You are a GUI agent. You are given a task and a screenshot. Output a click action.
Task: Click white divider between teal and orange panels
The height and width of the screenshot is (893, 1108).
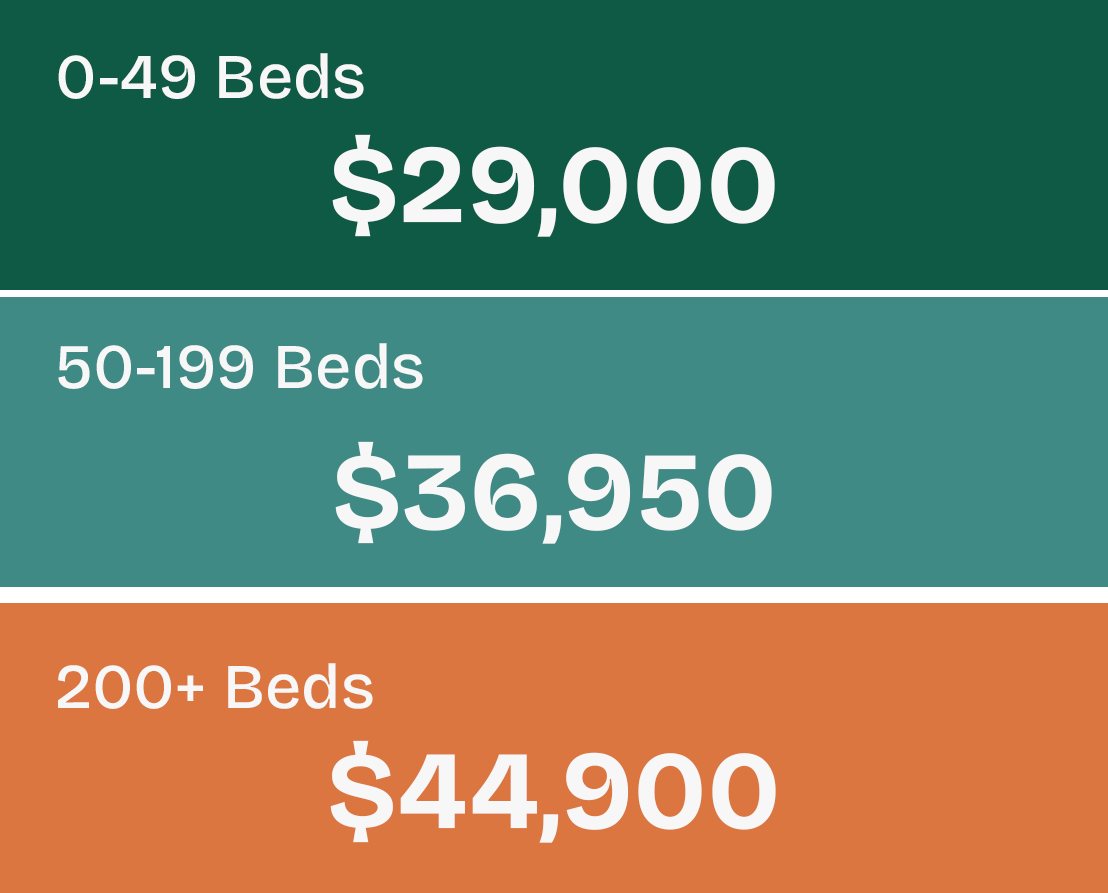pos(554,595)
